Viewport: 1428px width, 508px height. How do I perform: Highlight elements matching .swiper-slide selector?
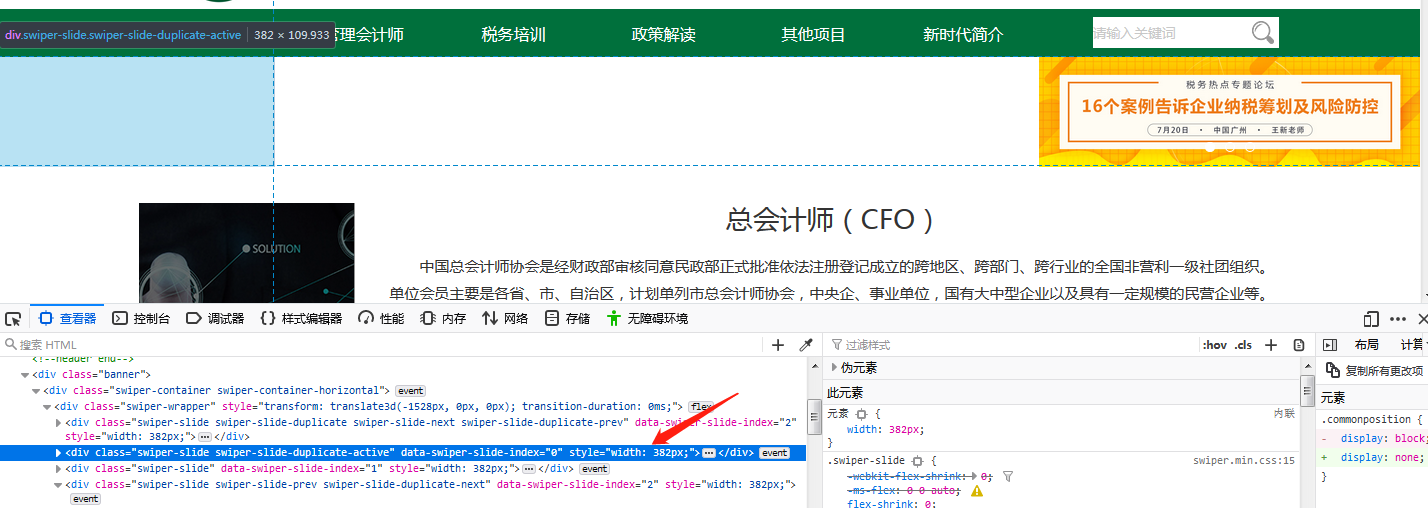pos(917,461)
